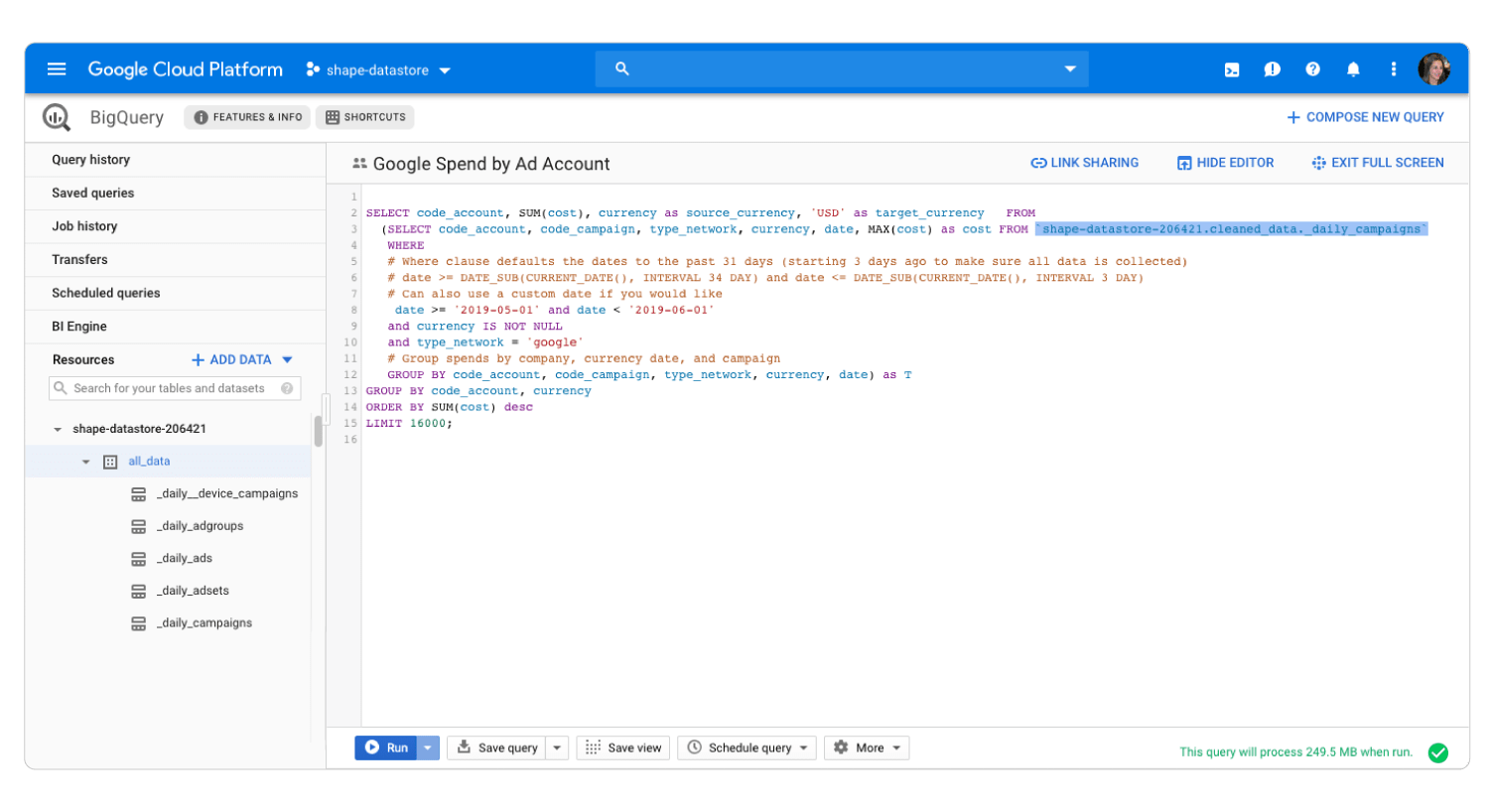Activate Cloud Shell terminal icon
This screenshot has height=812, width=1493.
pos(1232,69)
